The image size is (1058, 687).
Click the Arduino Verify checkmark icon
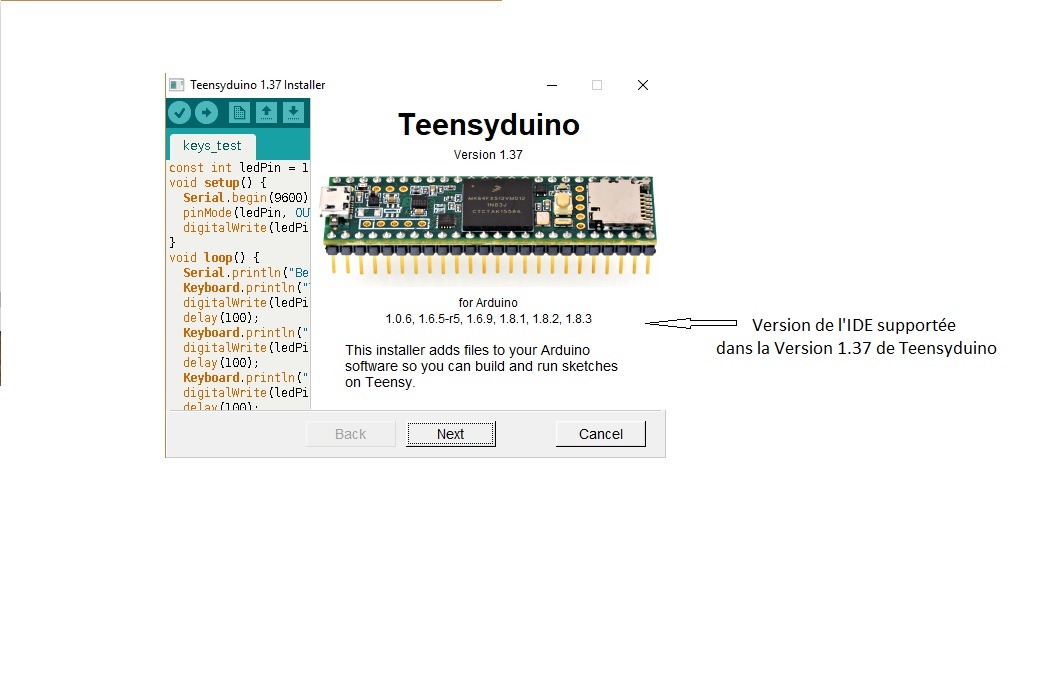tap(179, 113)
